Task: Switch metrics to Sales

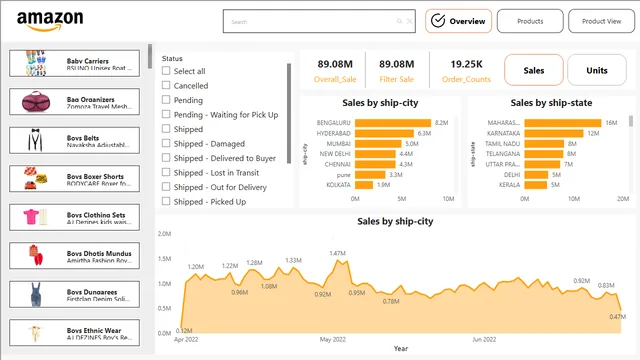Action: click(534, 70)
